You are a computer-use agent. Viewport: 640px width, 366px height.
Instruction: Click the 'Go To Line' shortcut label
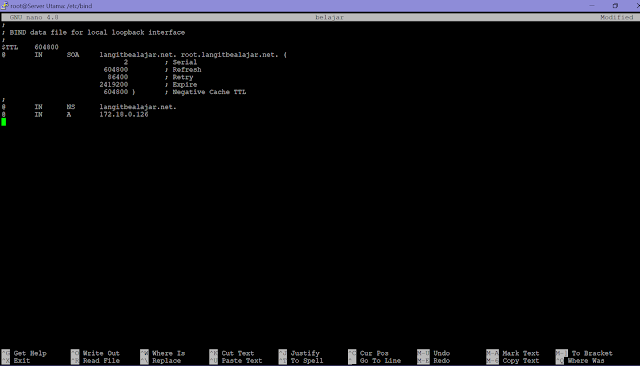click(x=380, y=361)
